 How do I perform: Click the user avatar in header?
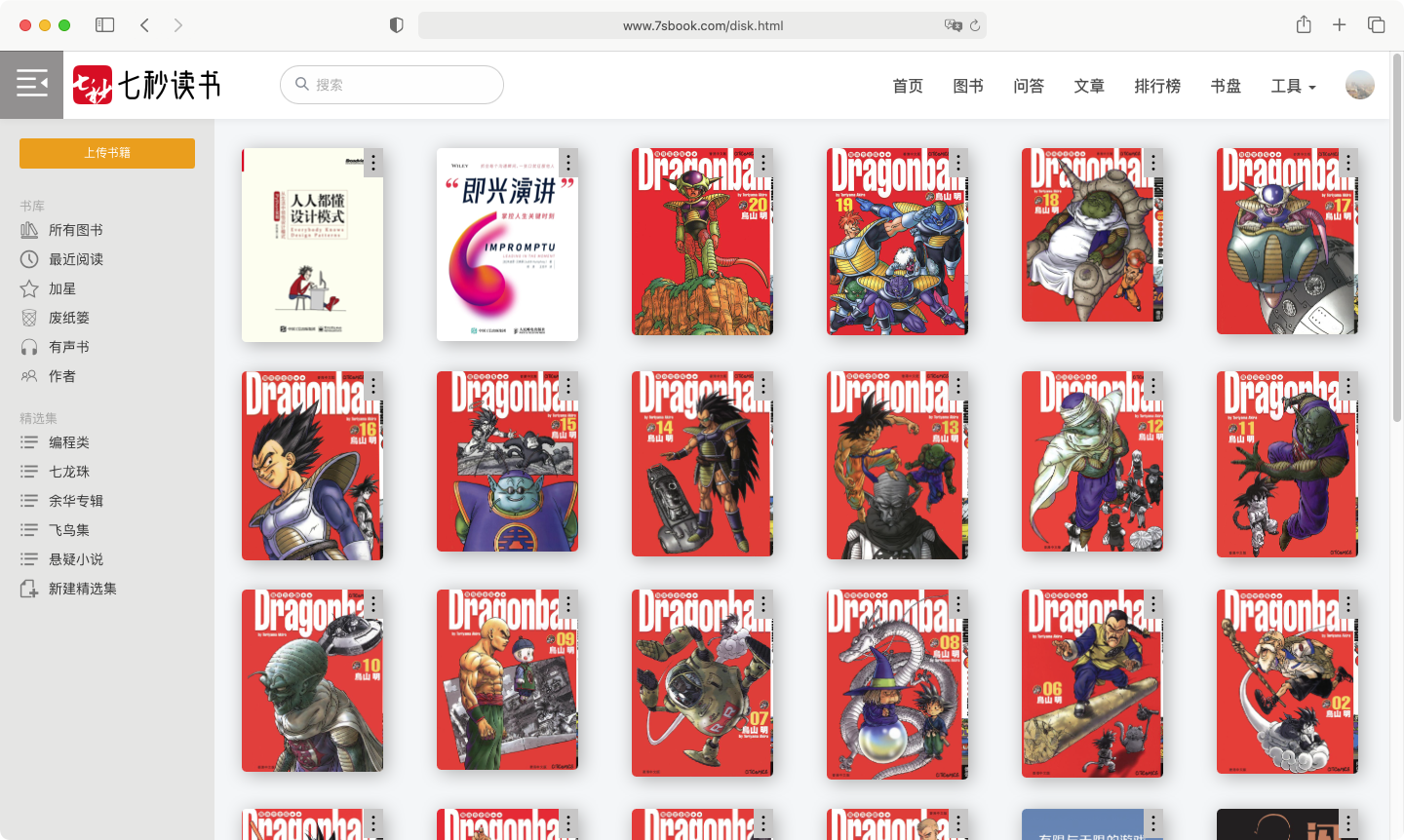point(1359,85)
